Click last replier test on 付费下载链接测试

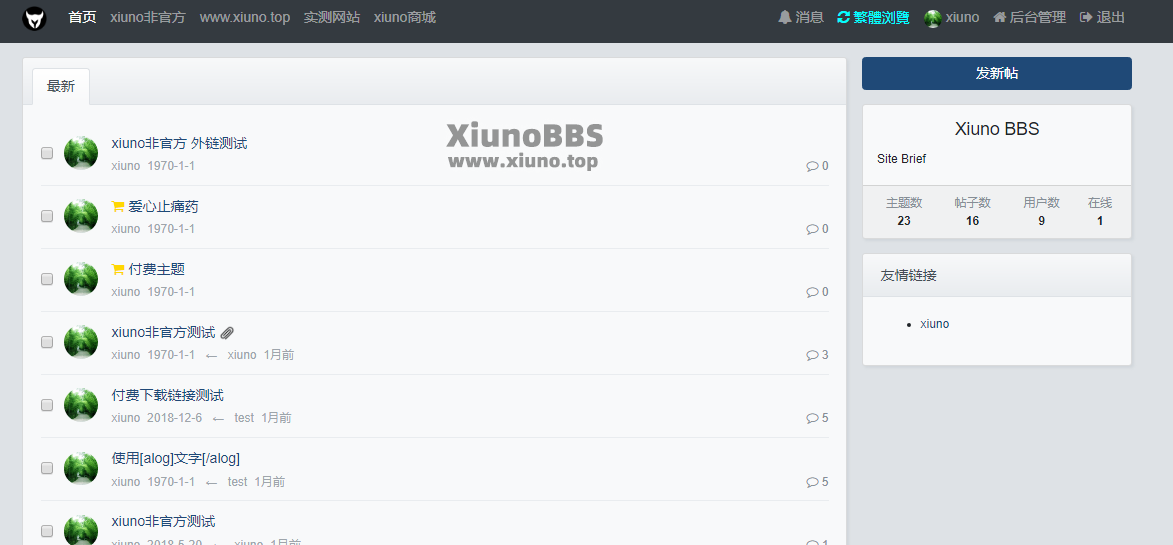(x=244, y=418)
